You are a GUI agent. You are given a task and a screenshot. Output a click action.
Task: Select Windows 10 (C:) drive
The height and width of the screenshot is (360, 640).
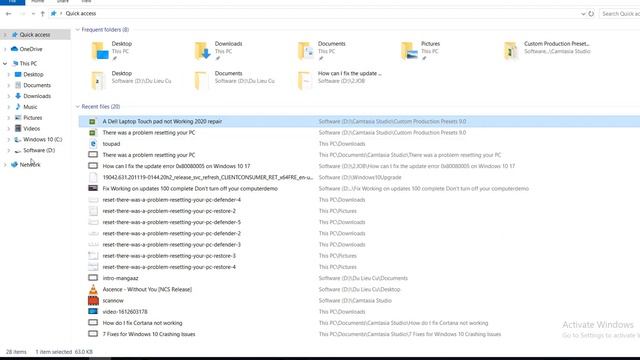42,140
